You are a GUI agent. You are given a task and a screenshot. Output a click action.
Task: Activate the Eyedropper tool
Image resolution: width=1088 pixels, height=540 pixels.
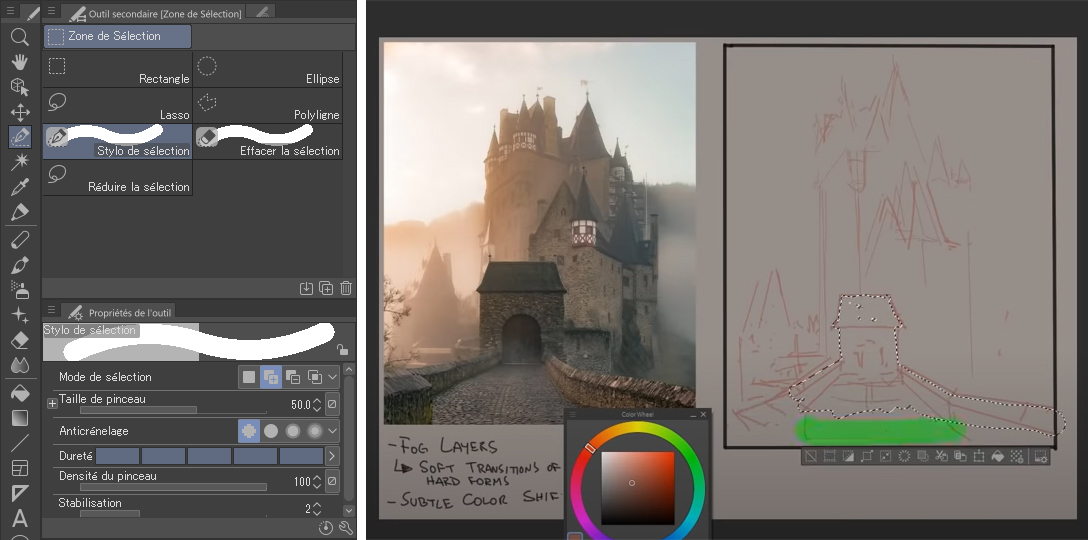click(19, 187)
